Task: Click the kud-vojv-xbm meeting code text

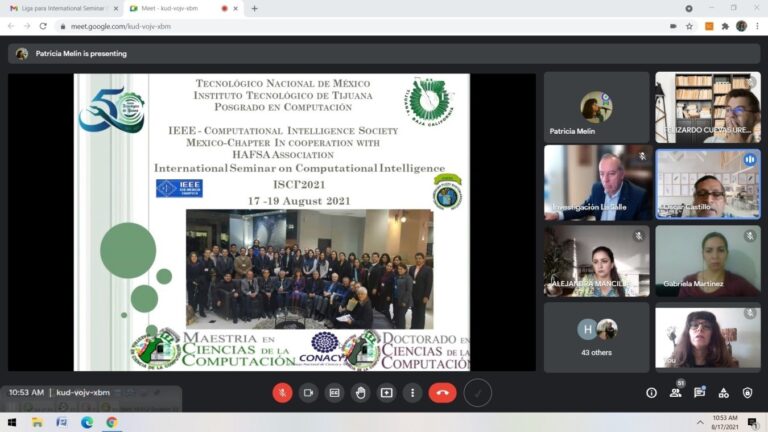Action: point(83,392)
